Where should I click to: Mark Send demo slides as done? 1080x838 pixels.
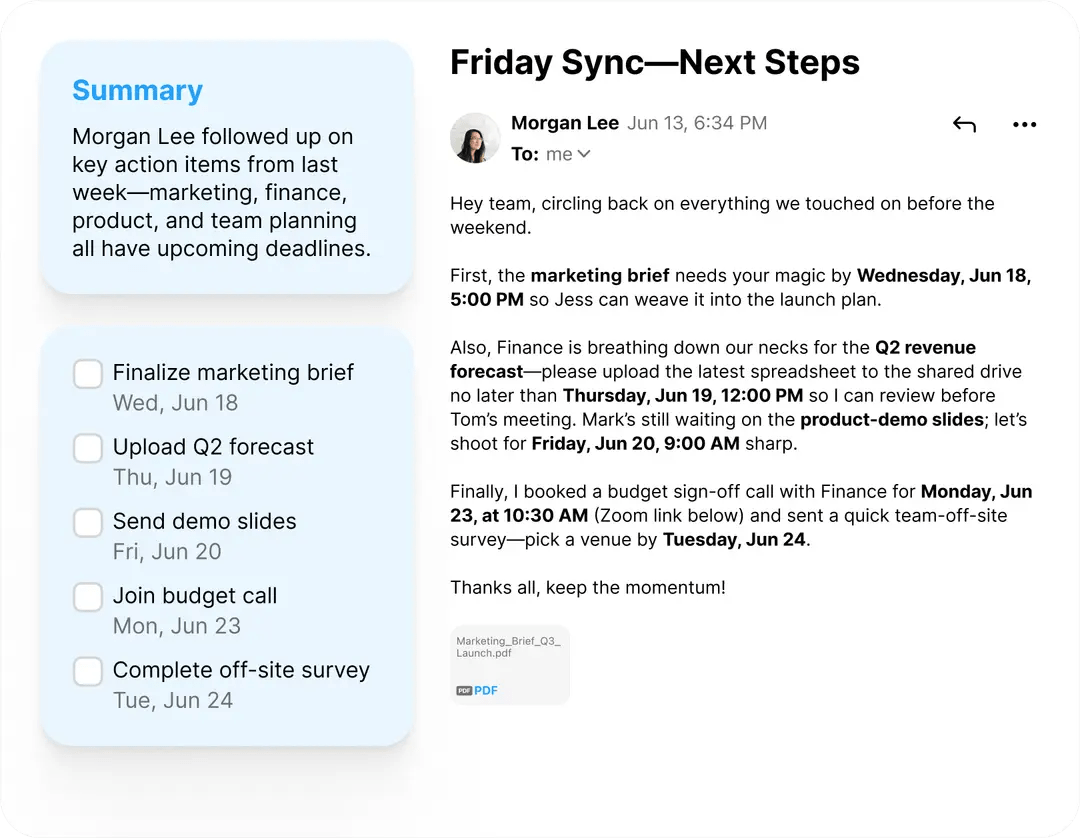[x=88, y=522]
